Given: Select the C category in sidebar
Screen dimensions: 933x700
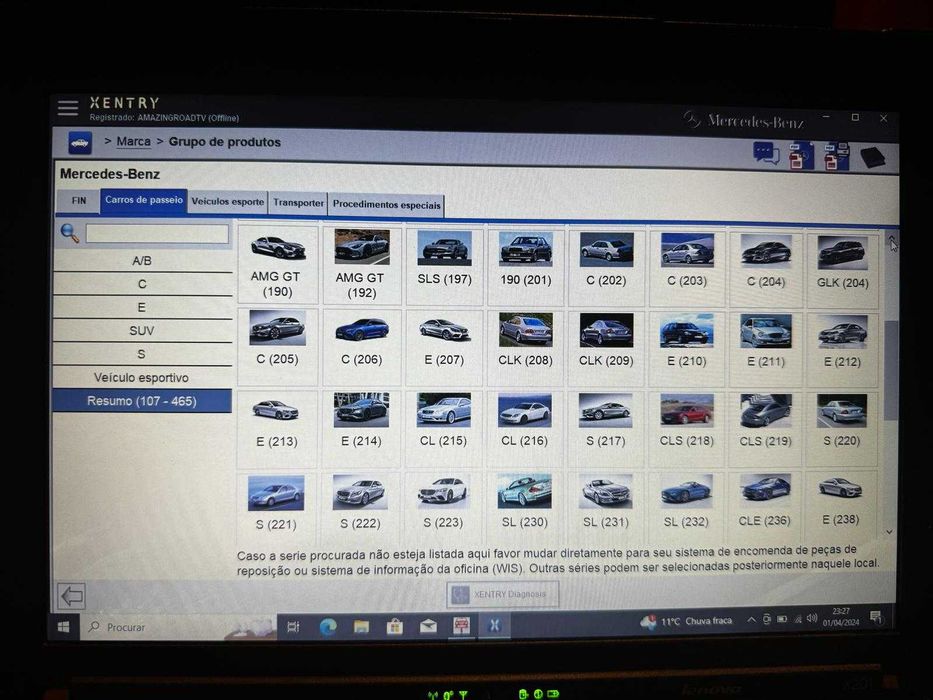Looking at the screenshot, I should coord(142,284).
